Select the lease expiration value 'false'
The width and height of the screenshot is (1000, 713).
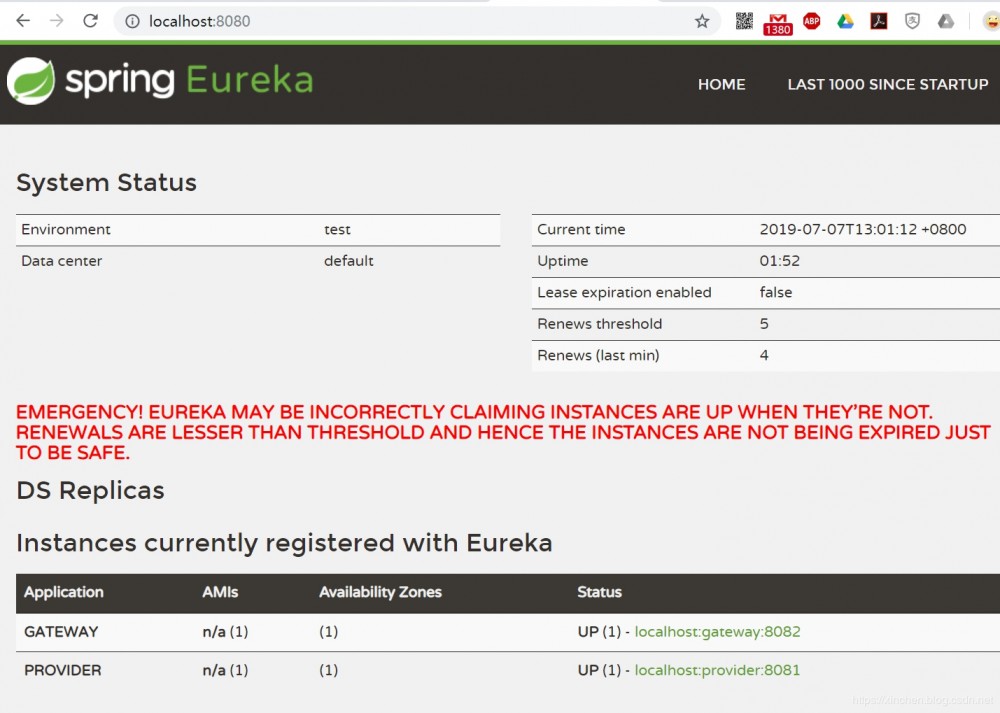pos(776,292)
